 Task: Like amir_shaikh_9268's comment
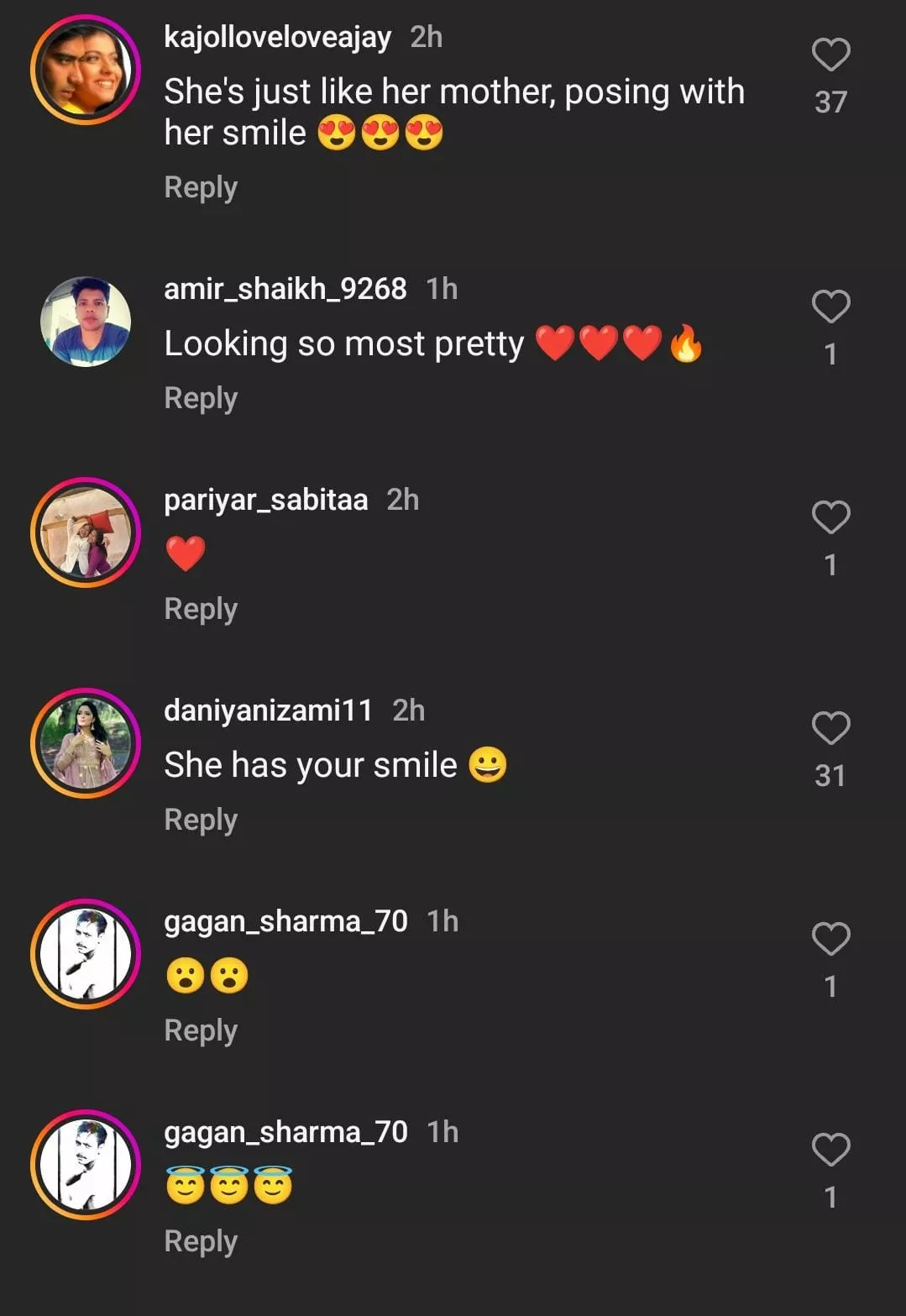click(x=830, y=307)
